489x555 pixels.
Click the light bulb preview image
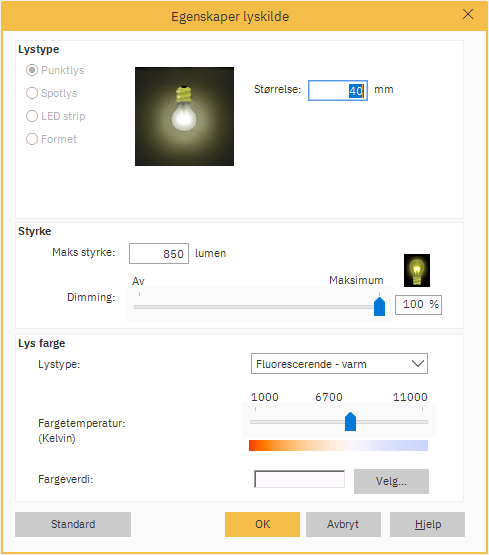184,116
